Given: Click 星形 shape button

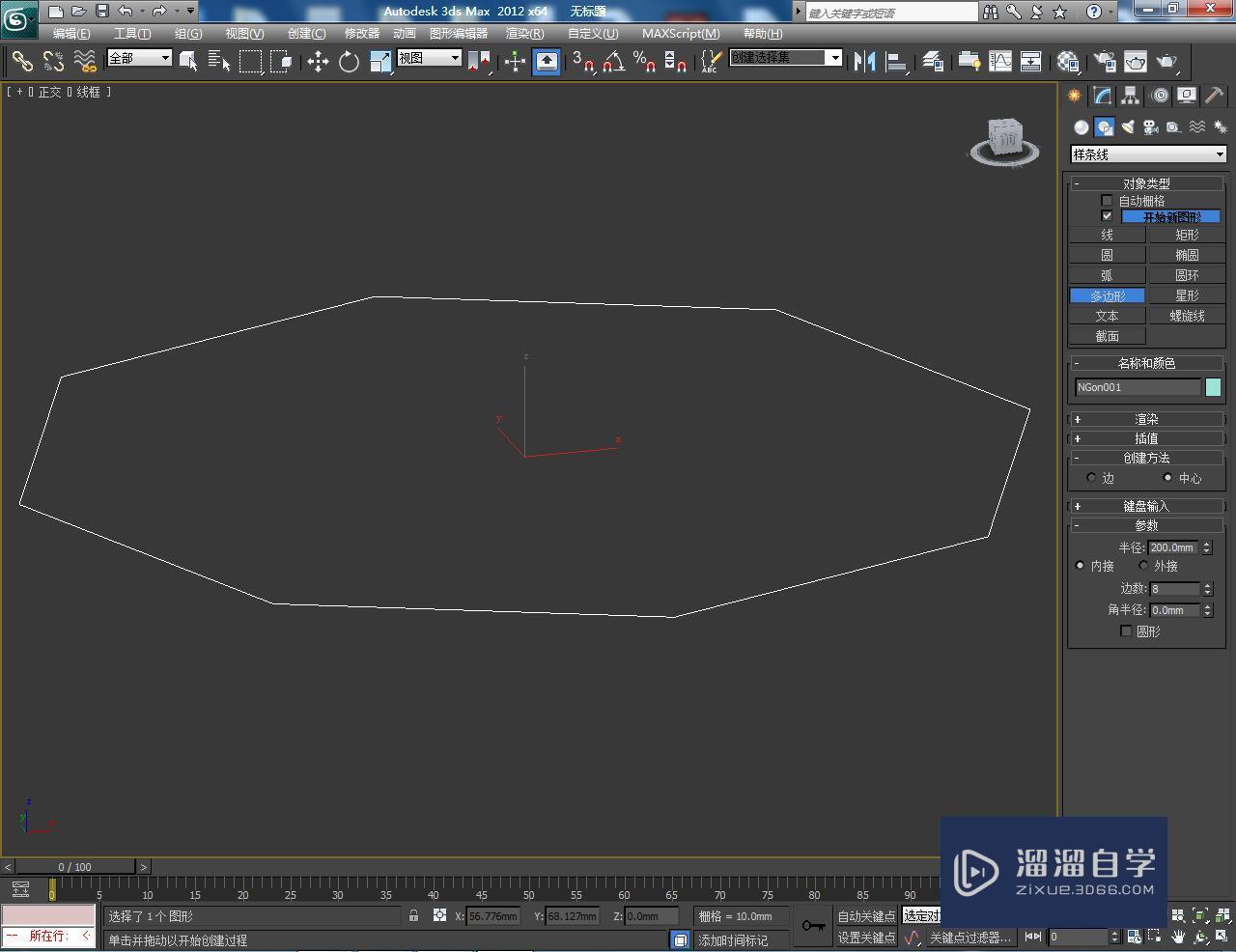Looking at the screenshot, I should coord(1187,295).
